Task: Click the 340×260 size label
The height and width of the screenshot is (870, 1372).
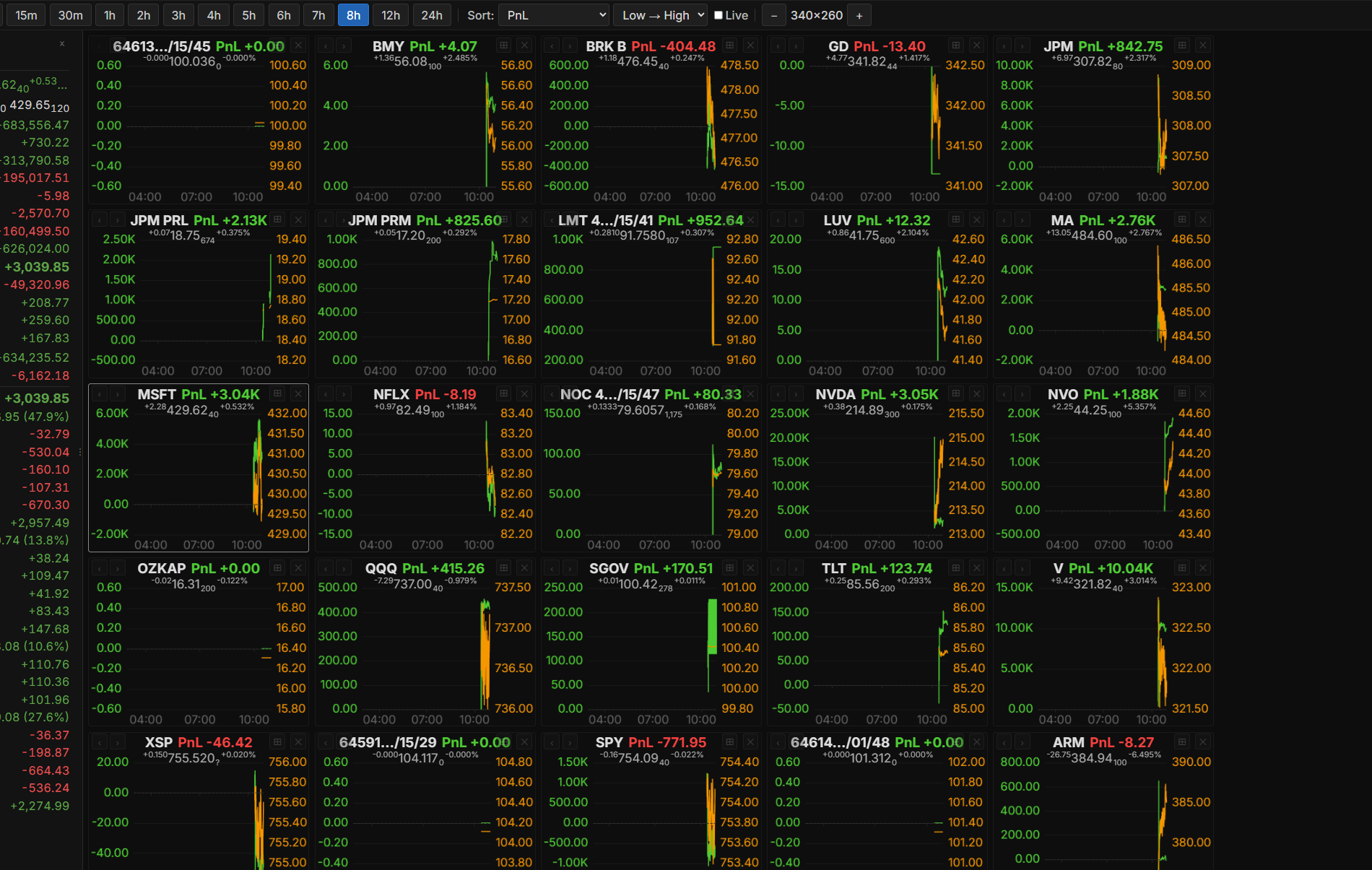Action: 817,15
